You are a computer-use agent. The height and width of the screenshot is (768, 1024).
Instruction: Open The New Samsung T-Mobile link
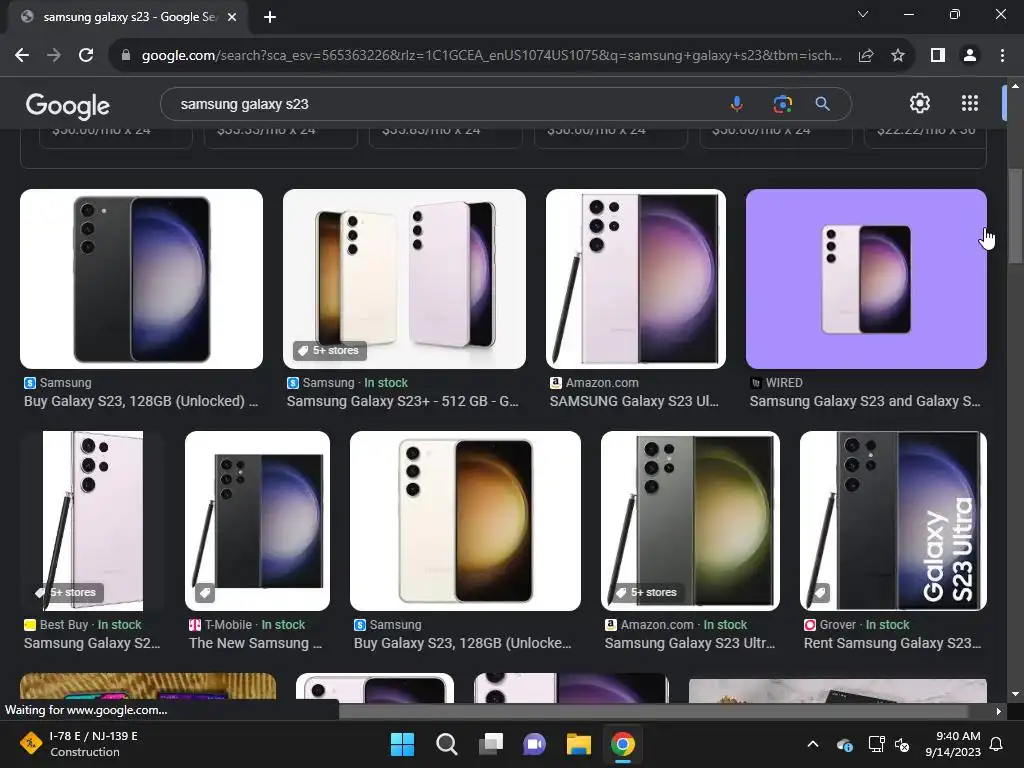(x=255, y=643)
